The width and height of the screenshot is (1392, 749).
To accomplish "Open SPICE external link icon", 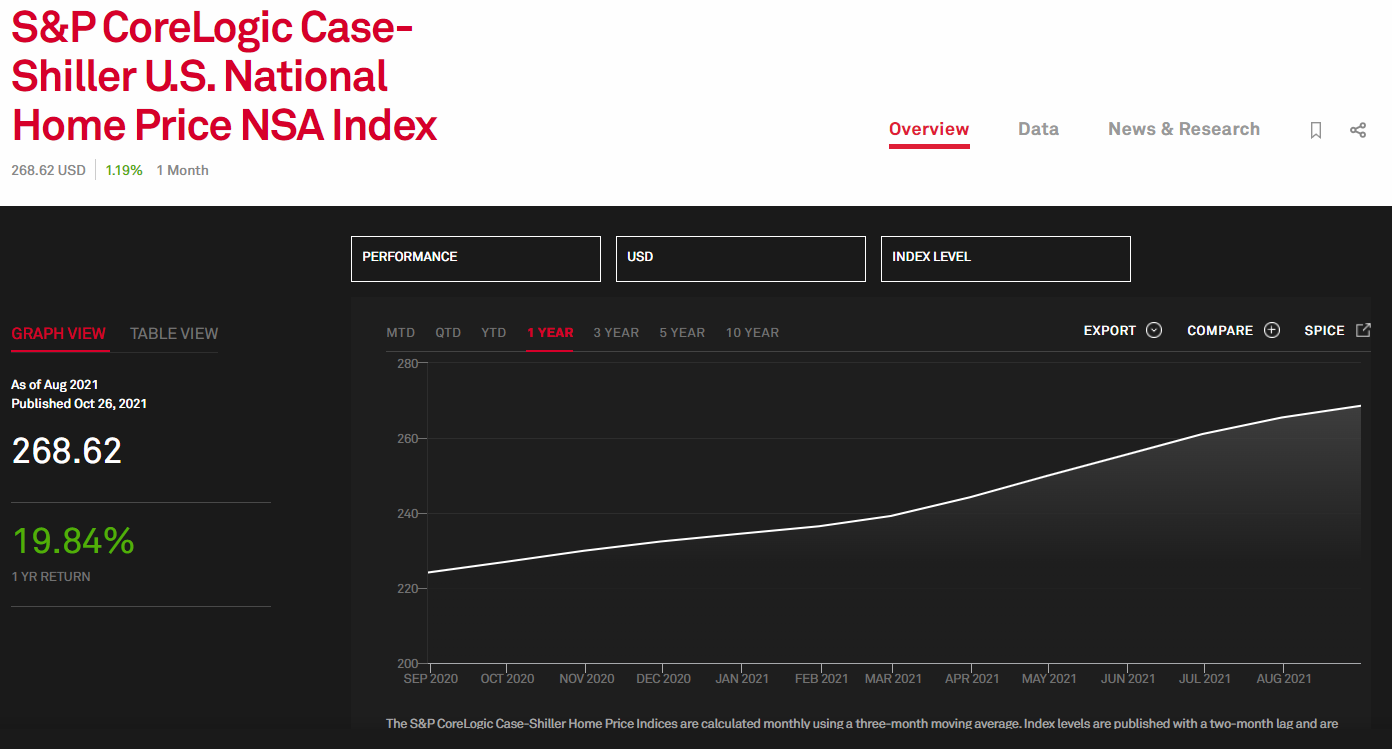I will coord(1363,330).
